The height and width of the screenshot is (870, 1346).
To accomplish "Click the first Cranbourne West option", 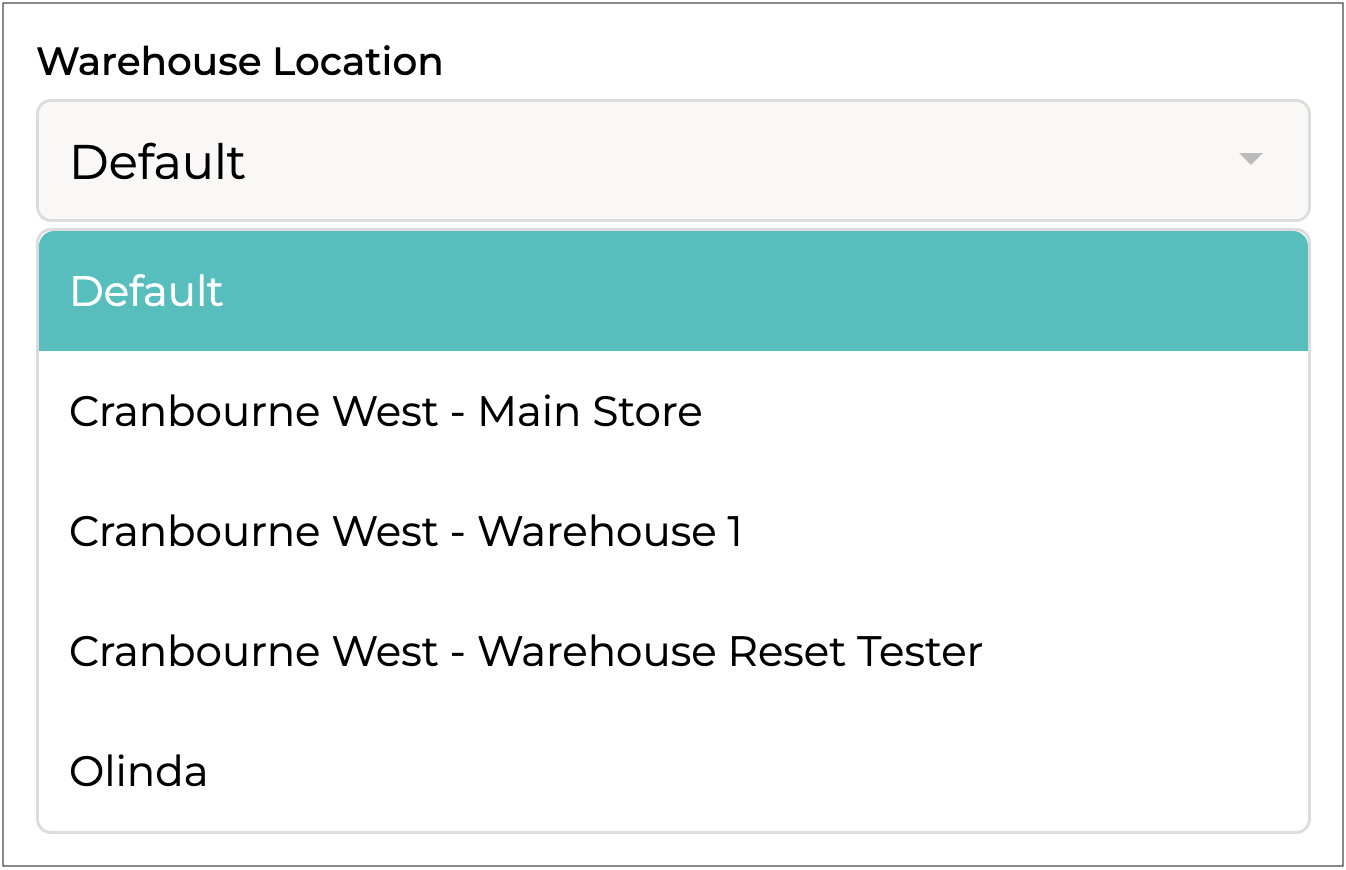I will coord(385,412).
